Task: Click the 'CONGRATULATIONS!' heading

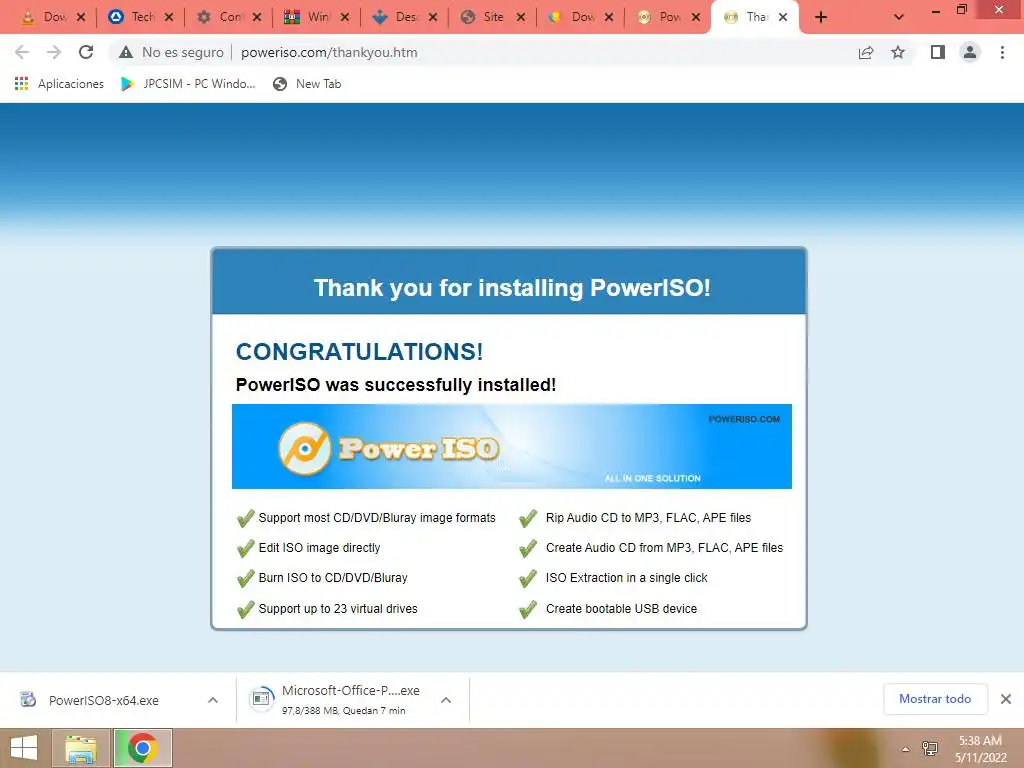Action: [x=359, y=351]
